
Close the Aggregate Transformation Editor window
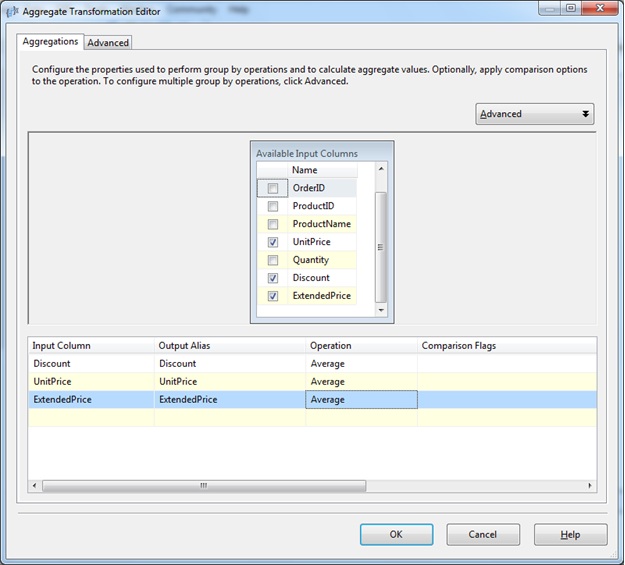(x=600, y=8)
